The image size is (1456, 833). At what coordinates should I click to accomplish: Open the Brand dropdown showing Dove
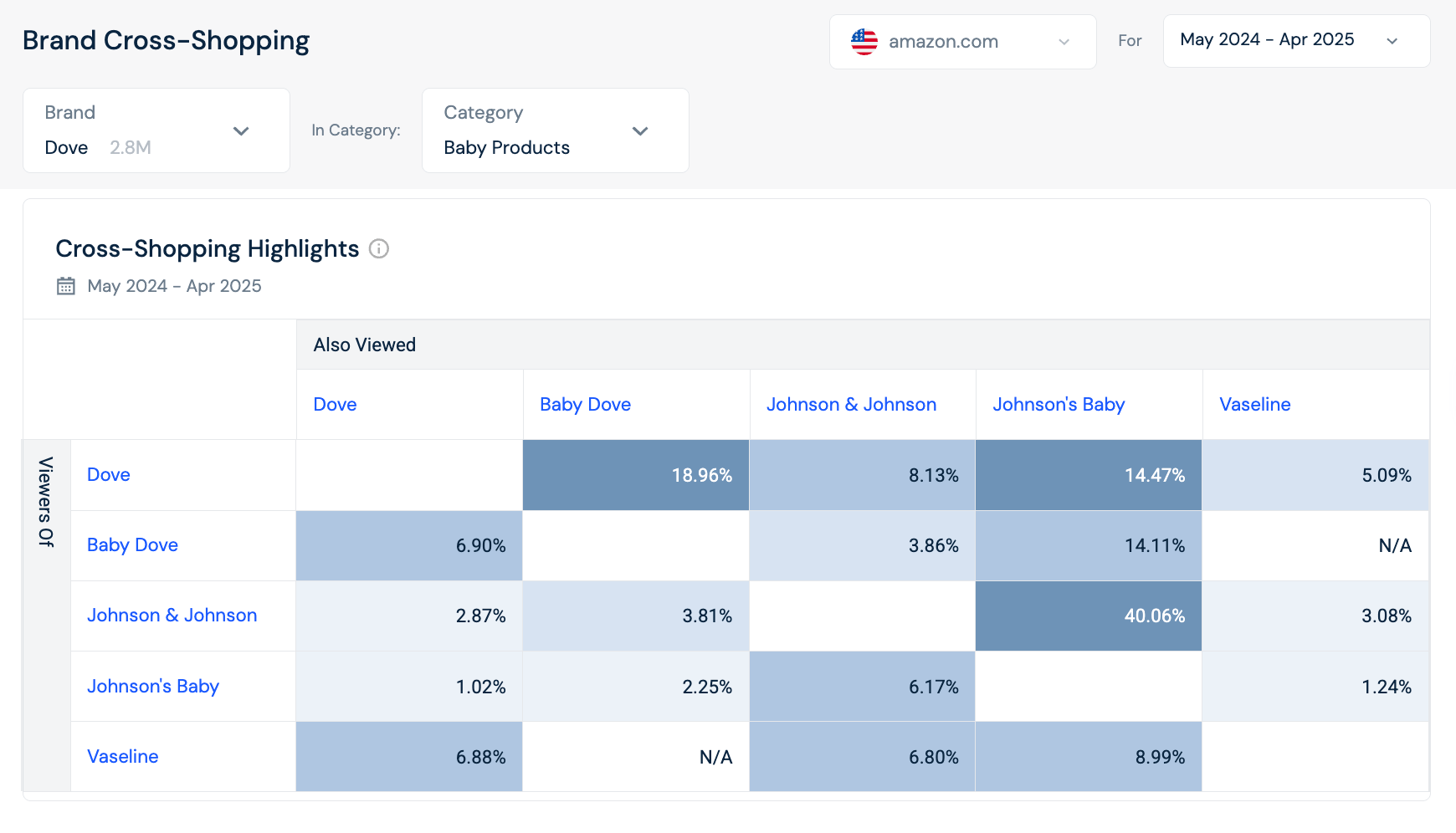(x=156, y=130)
